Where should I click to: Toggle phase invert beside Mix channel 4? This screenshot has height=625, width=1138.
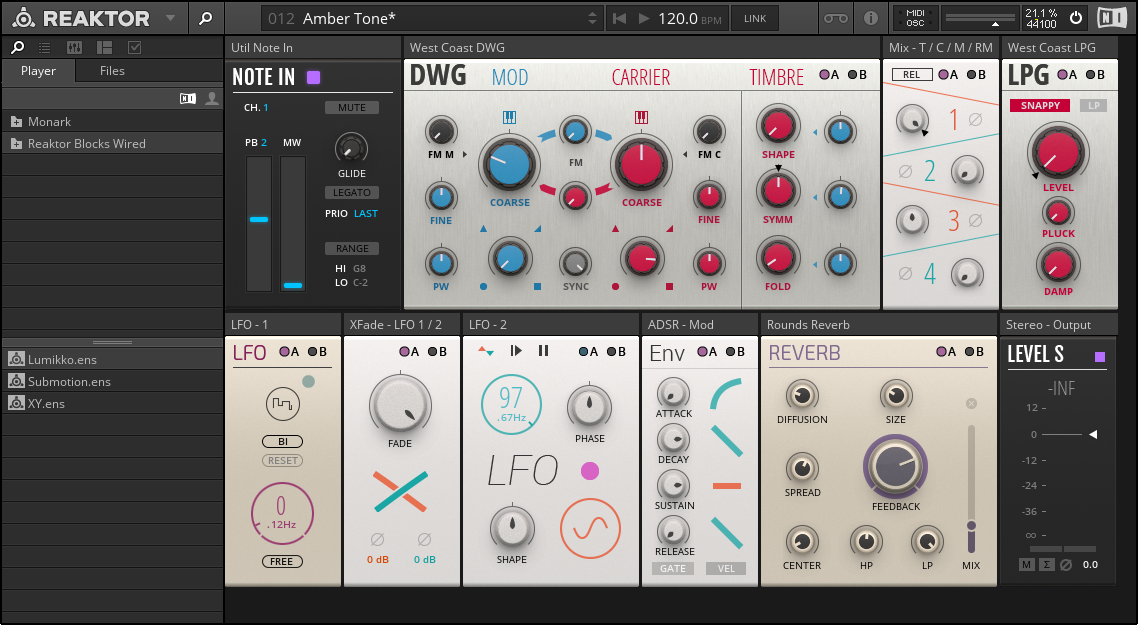point(905,274)
